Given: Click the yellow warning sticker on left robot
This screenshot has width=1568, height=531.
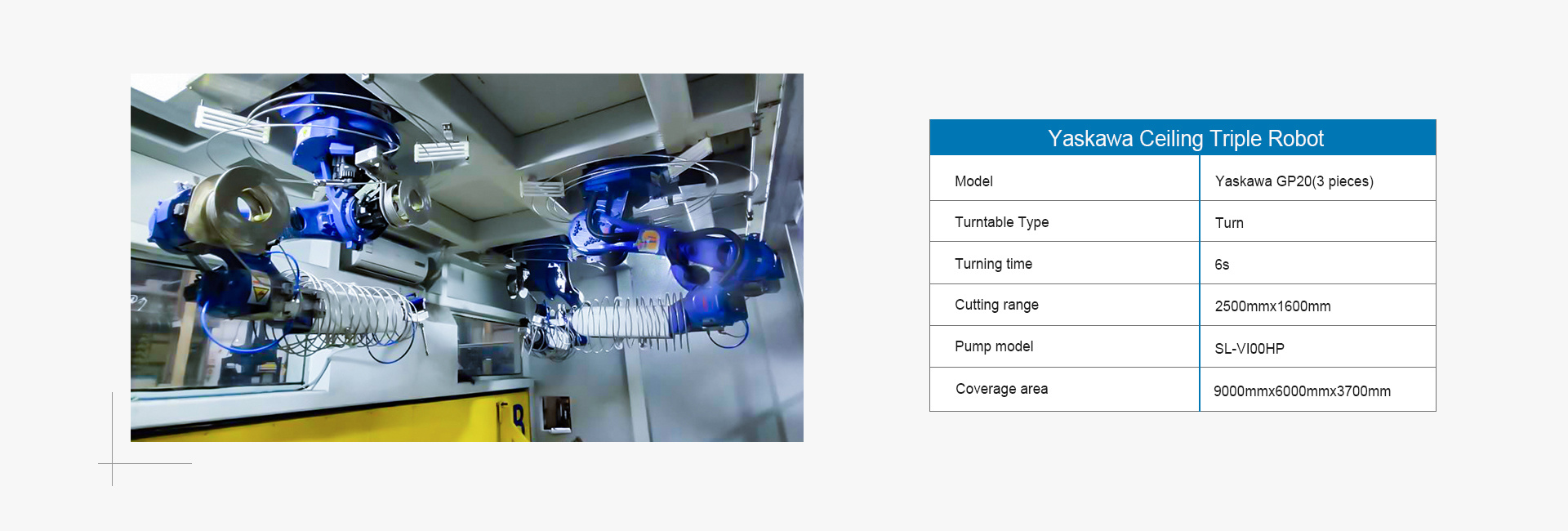Looking at the screenshot, I should pos(261,288).
